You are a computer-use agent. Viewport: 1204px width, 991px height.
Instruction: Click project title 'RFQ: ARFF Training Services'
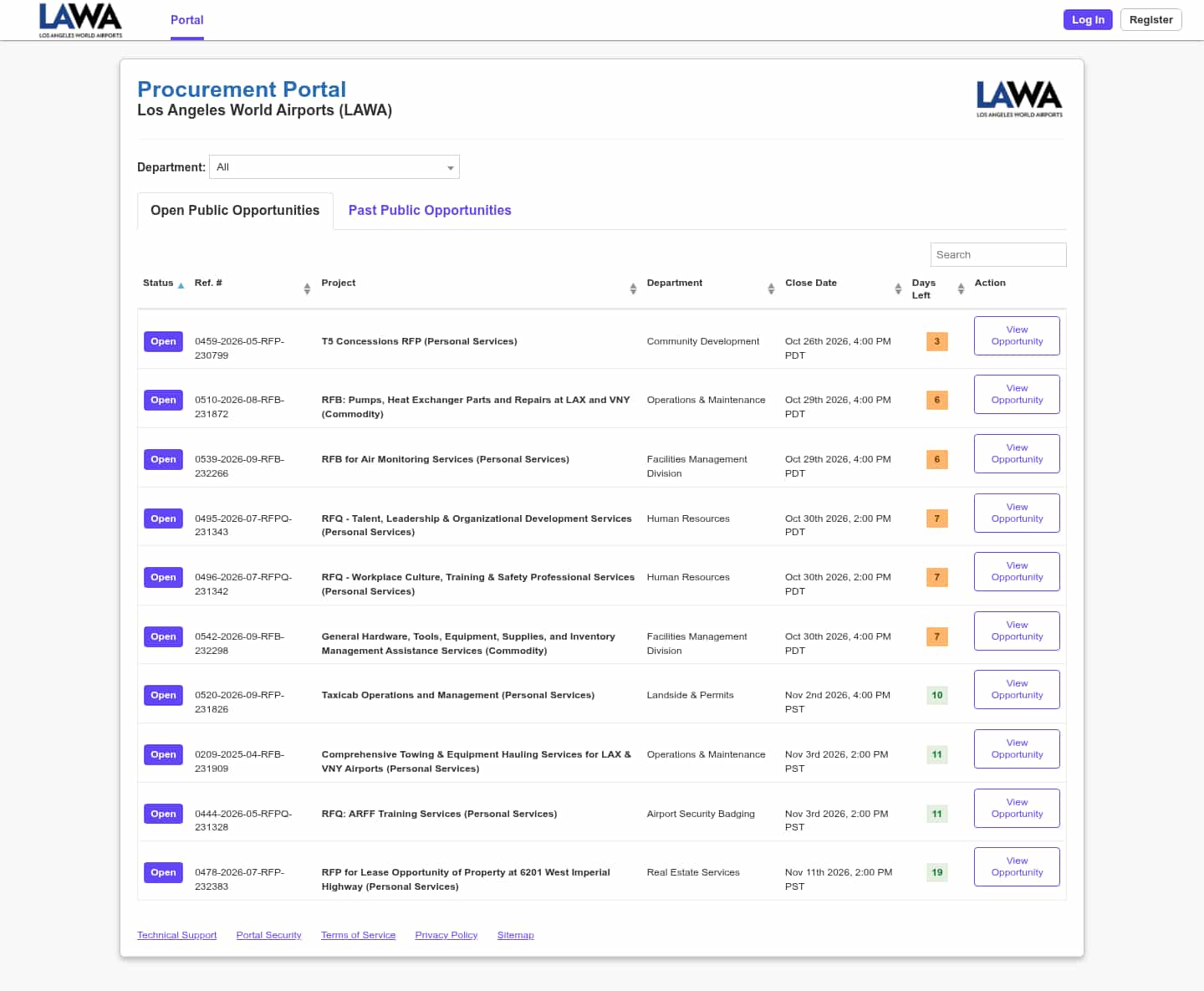439,814
